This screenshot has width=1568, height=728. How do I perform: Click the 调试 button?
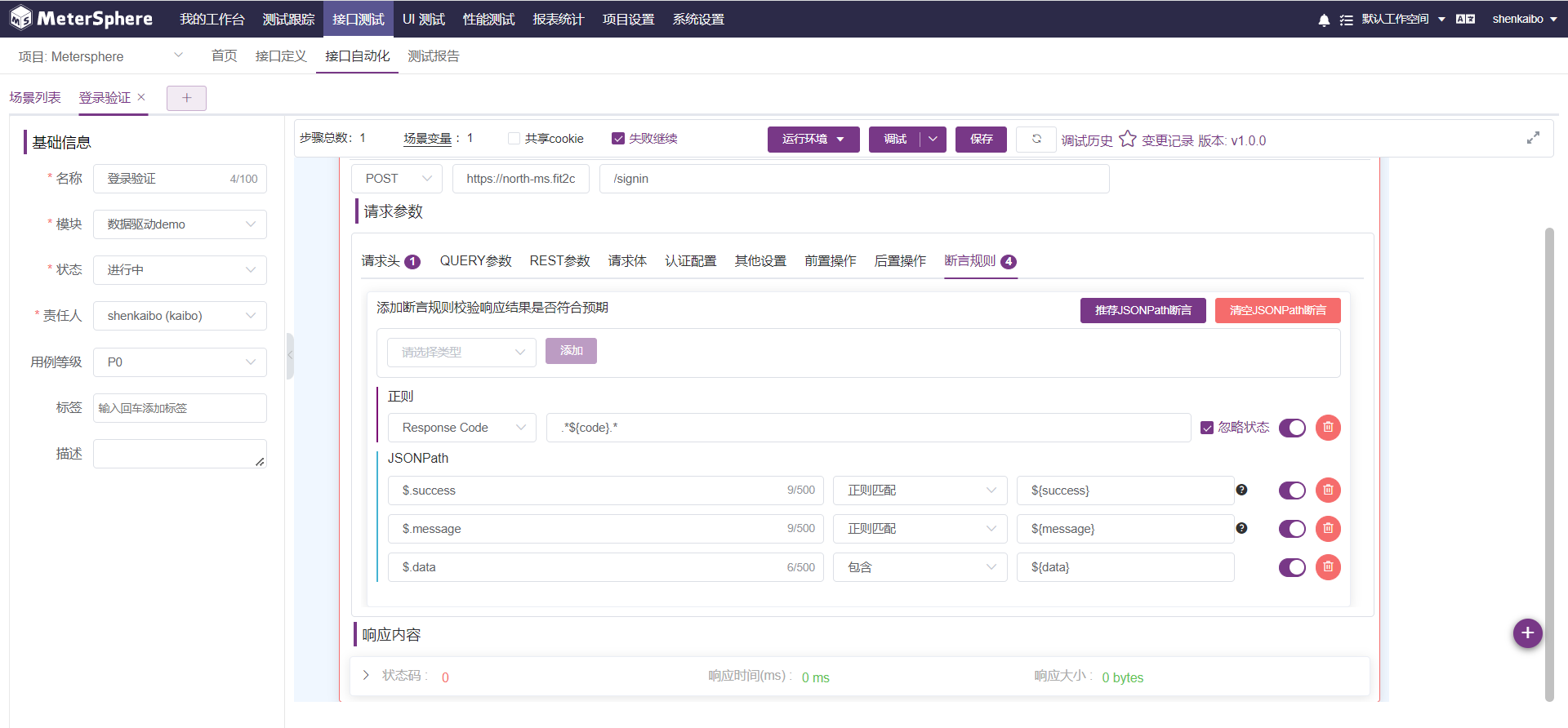tap(895, 139)
